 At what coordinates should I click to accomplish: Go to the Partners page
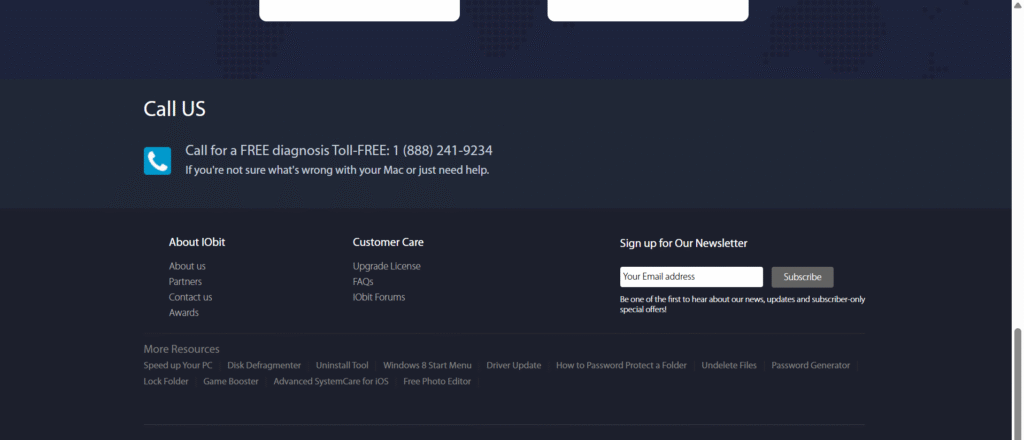[185, 282]
